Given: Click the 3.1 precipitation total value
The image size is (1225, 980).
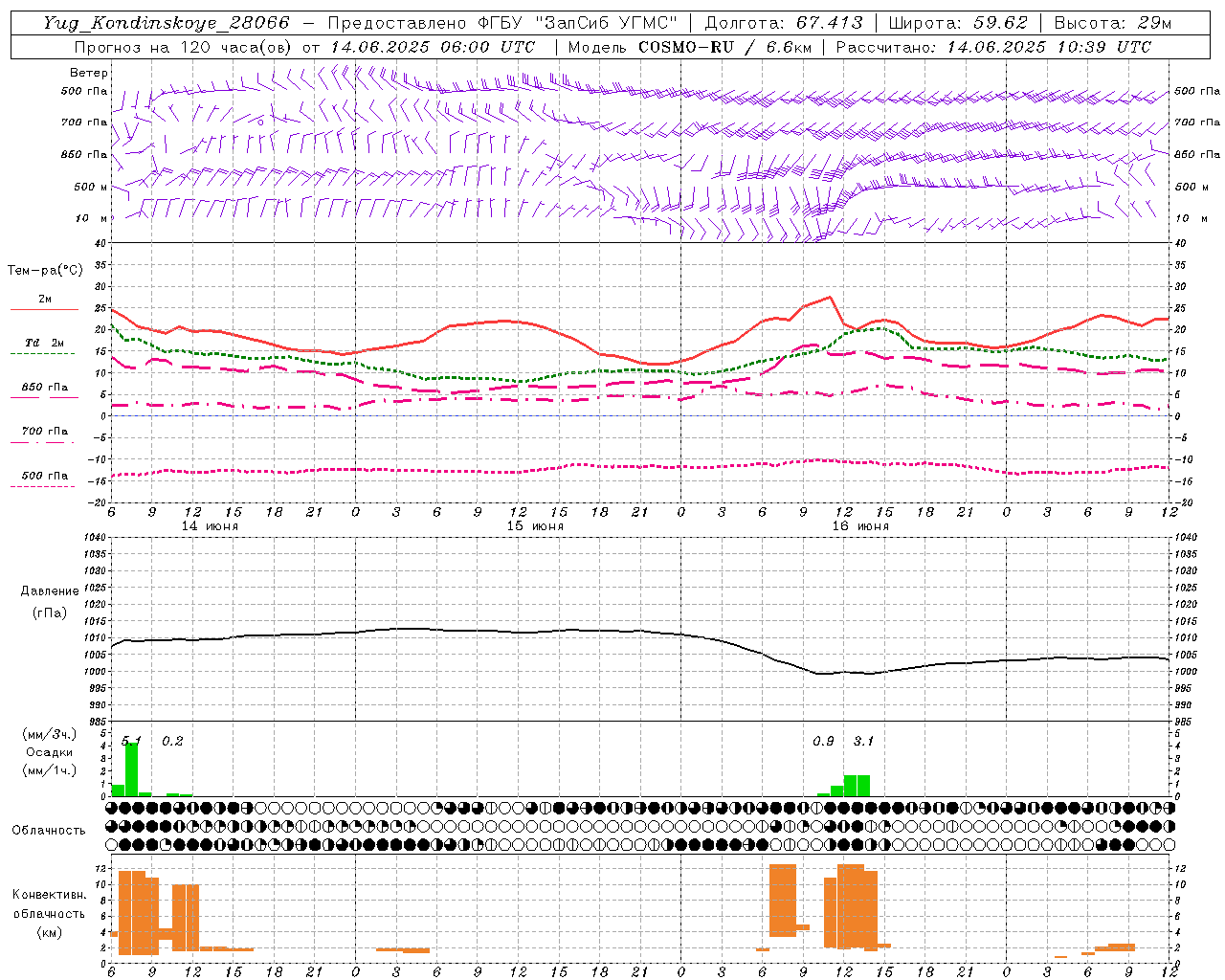Looking at the screenshot, I should 863,741.
